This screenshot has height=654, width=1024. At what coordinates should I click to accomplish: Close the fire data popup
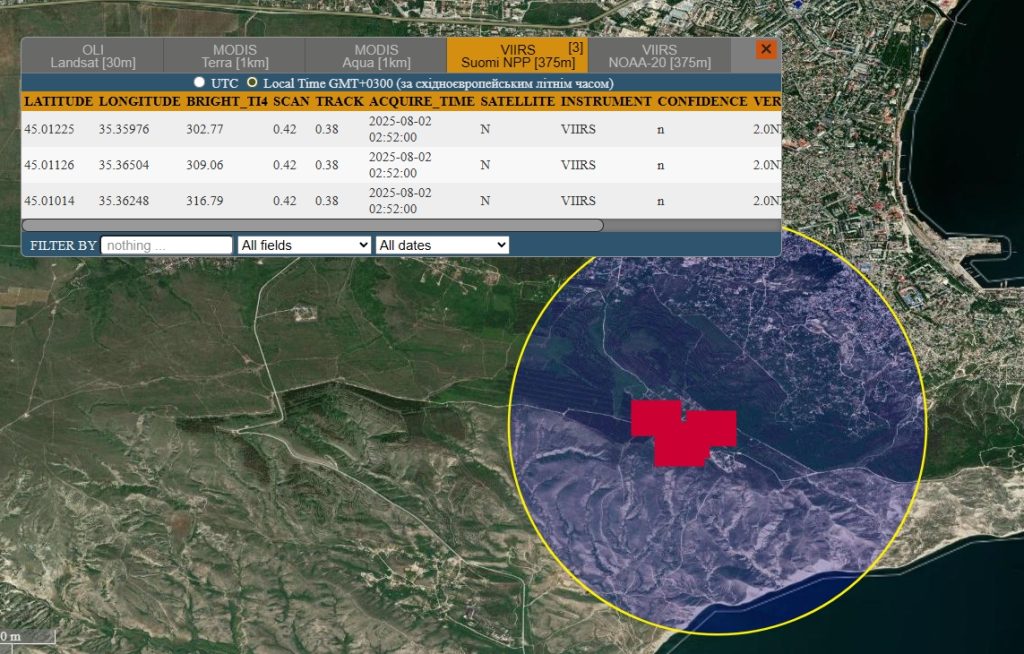click(x=766, y=49)
